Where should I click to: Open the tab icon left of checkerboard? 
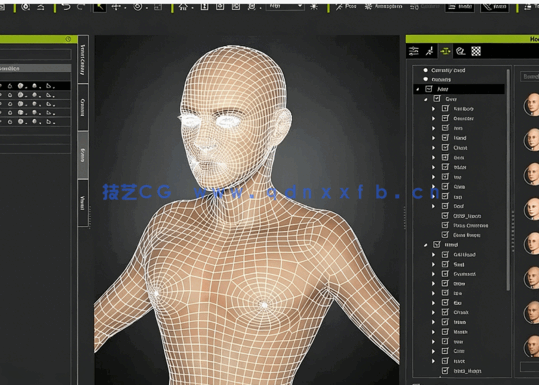[x=461, y=52]
